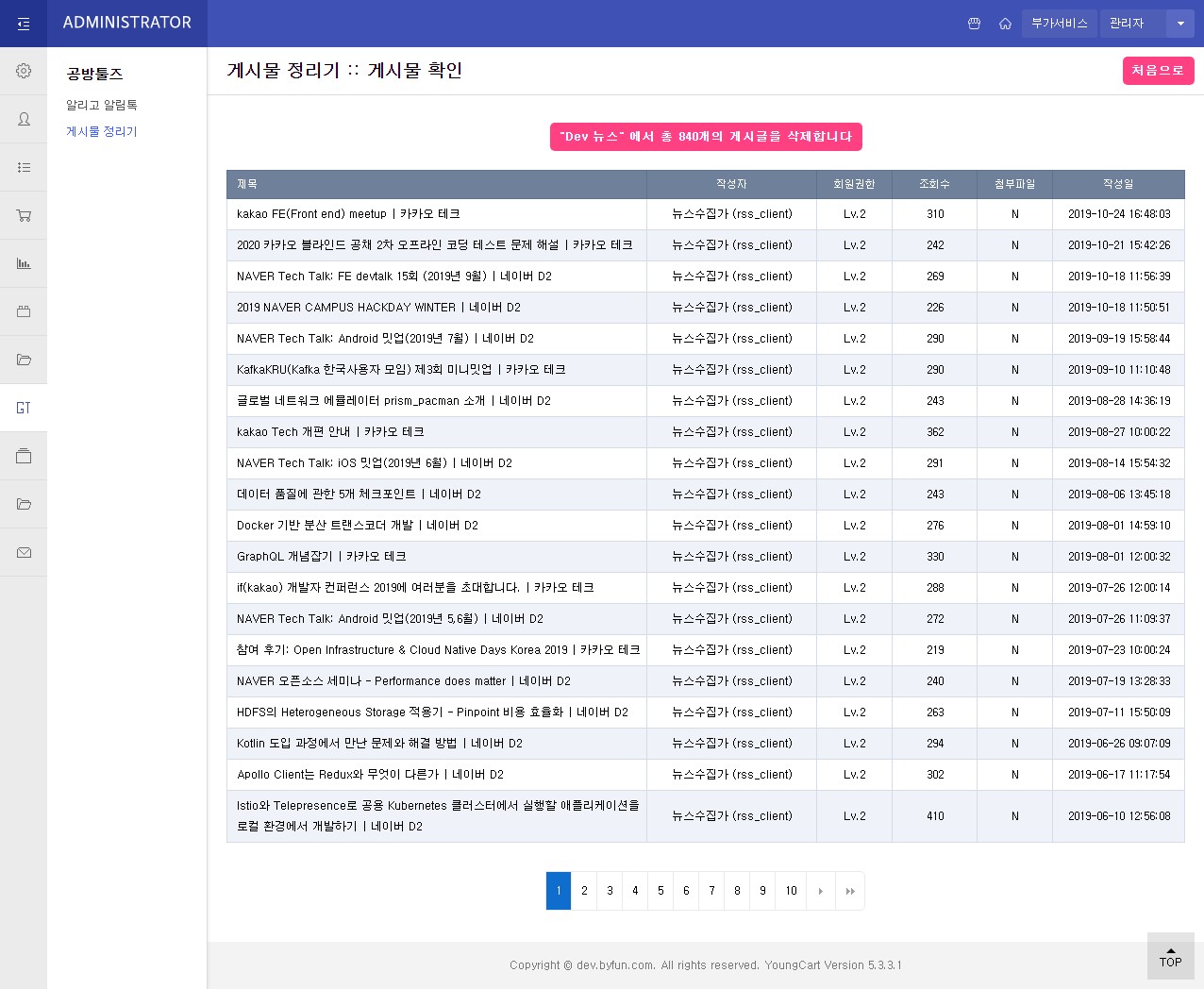Open the 부가서비스 button in top bar
Screen dimensions: 1204x989
pyautogui.click(x=1059, y=24)
